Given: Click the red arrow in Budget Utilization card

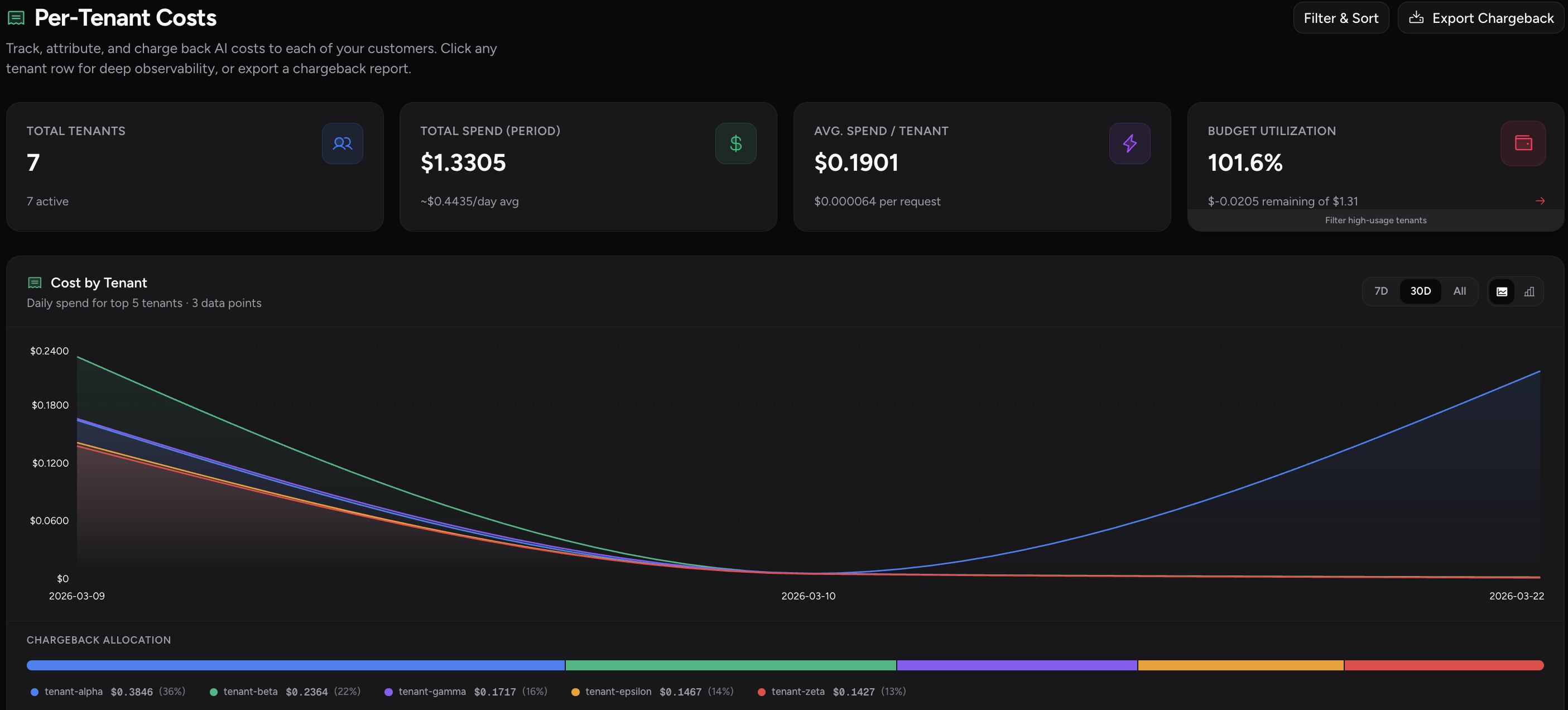Looking at the screenshot, I should point(1540,201).
